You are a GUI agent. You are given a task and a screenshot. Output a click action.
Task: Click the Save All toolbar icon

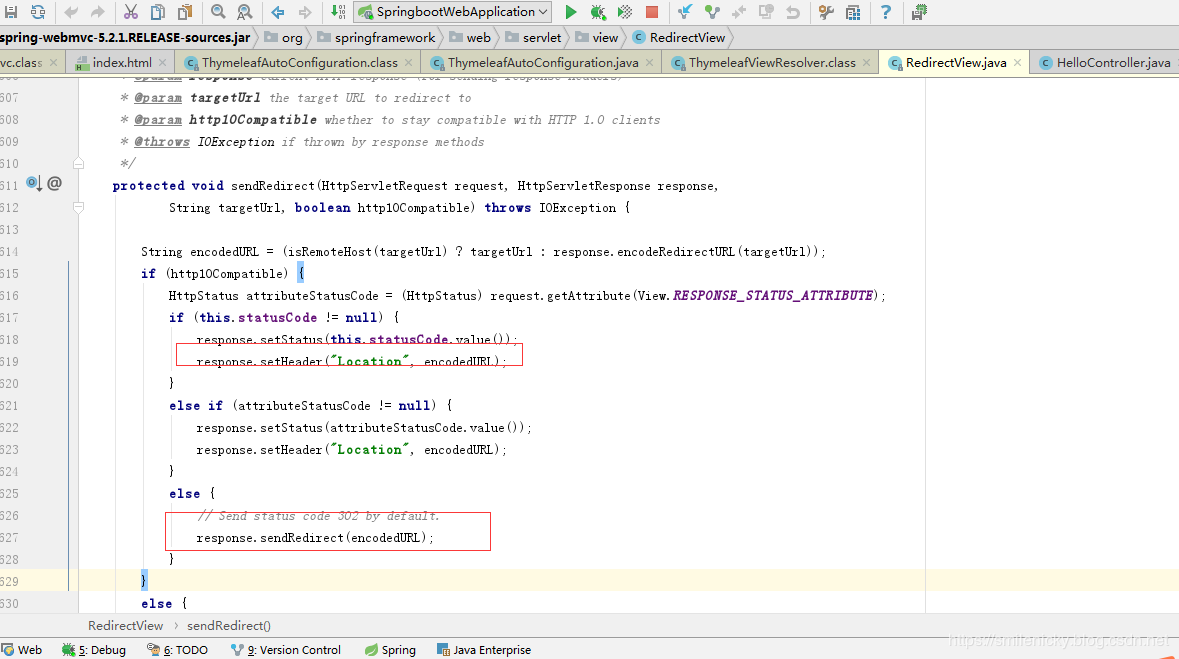(x=11, y=12)
